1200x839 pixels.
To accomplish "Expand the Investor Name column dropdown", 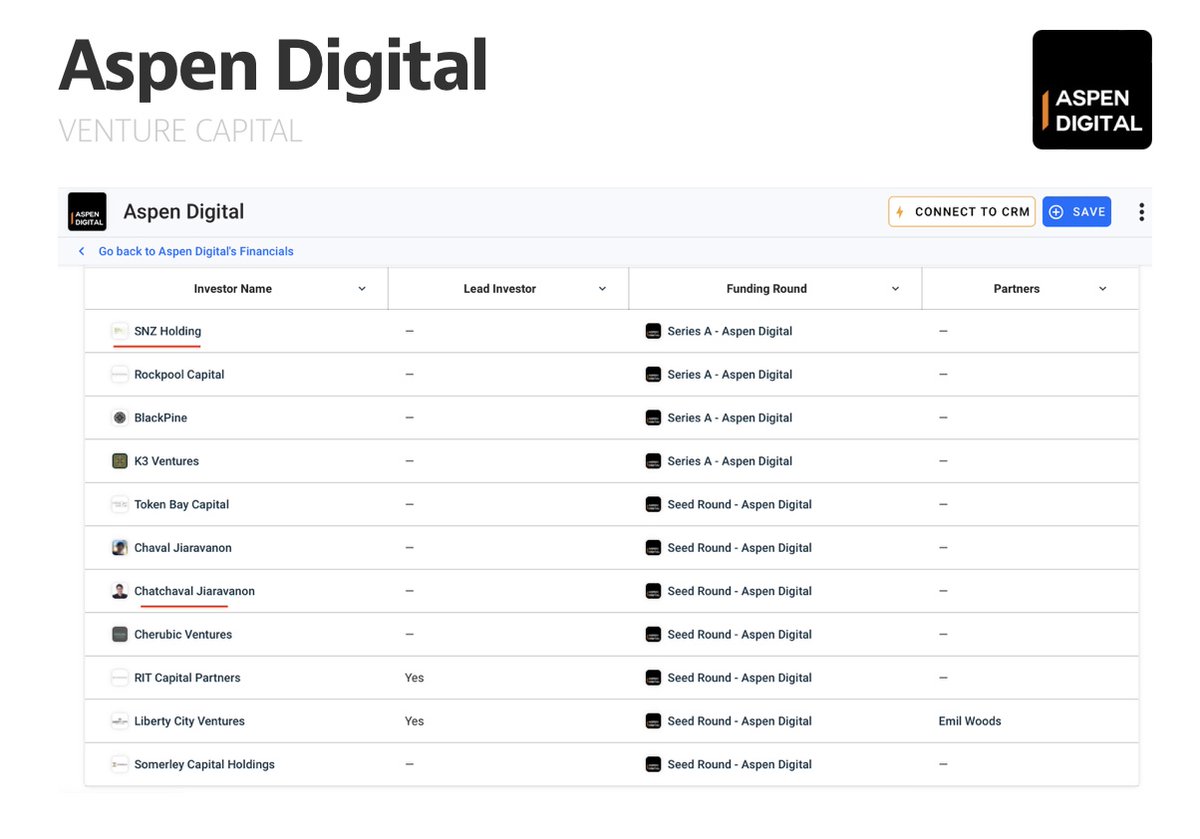I will coord(362,289).
